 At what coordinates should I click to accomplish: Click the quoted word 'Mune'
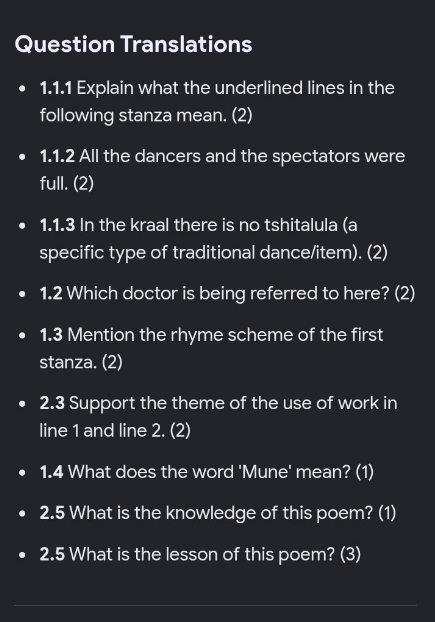(263, 472)
